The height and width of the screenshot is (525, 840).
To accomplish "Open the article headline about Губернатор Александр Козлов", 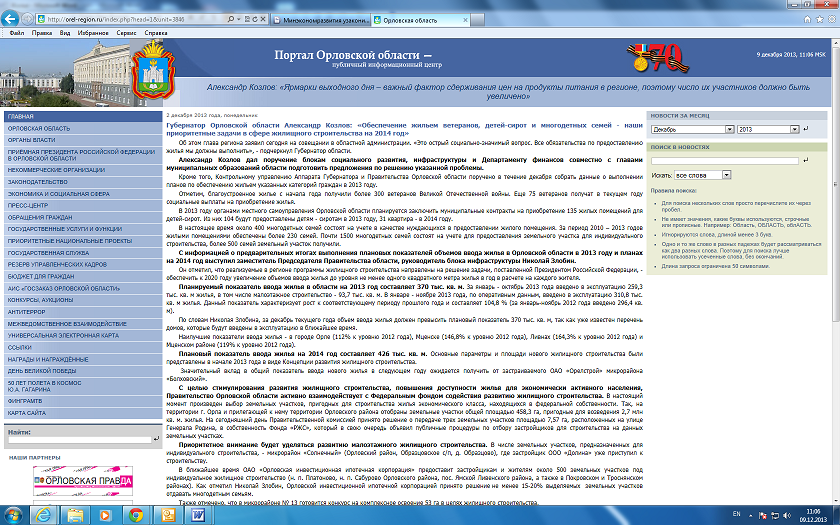I will (x=404, y=129).
